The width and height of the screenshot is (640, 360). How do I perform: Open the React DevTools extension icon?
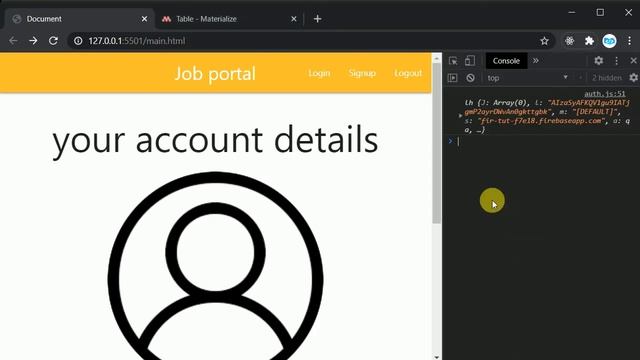569,41
